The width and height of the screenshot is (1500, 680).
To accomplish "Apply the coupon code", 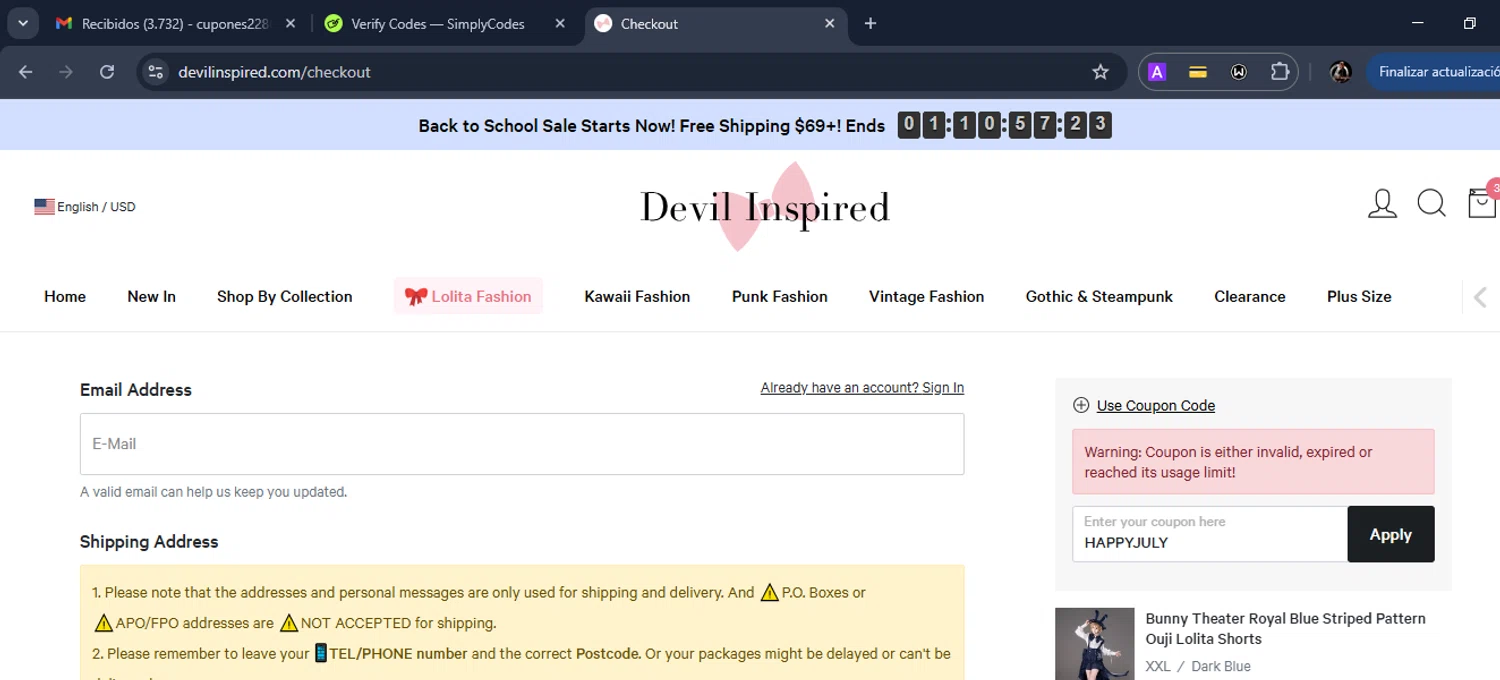I will [x=1391, y=534].
